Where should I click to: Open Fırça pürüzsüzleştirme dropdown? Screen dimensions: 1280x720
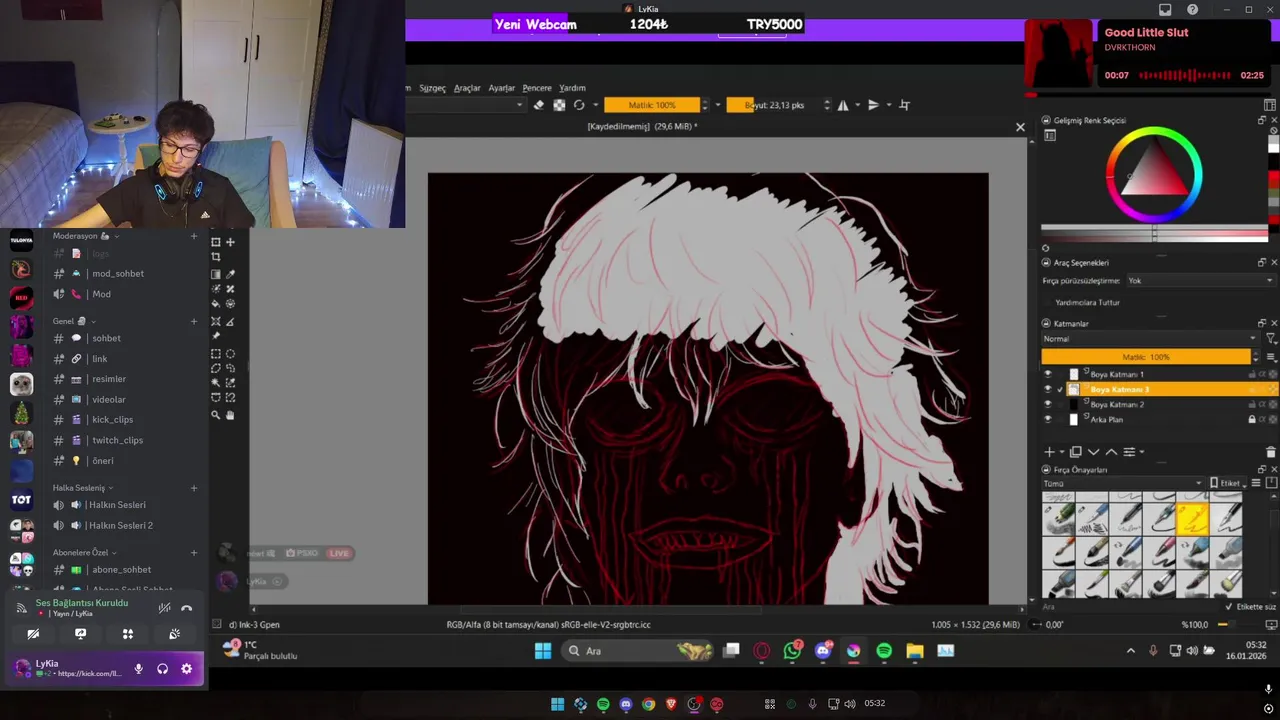click(1200, 281)
